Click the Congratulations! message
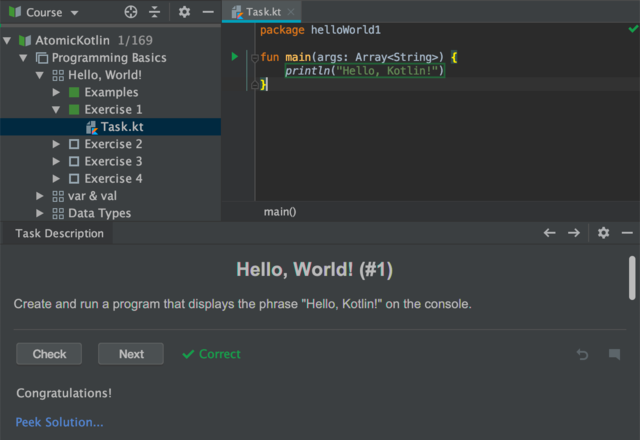 click(64, 393)
